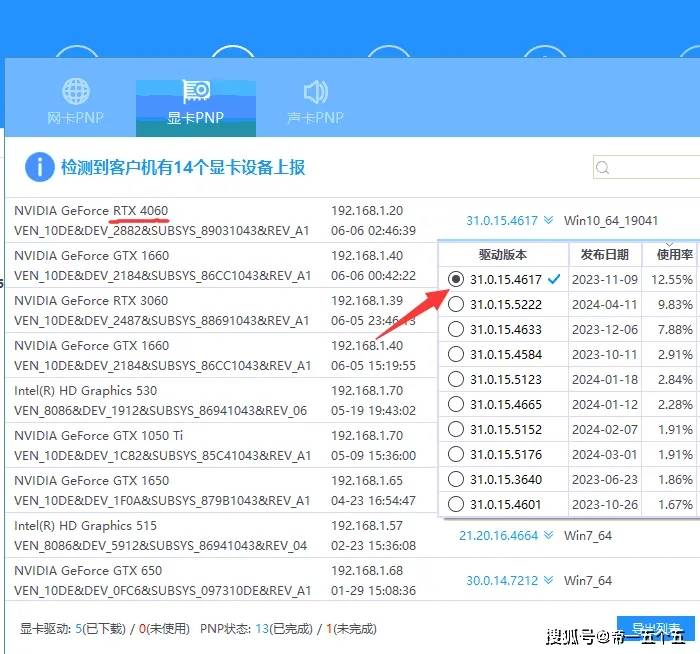
Task: Click IP address 192.168.1.39
Action: (x=367, y=300)
